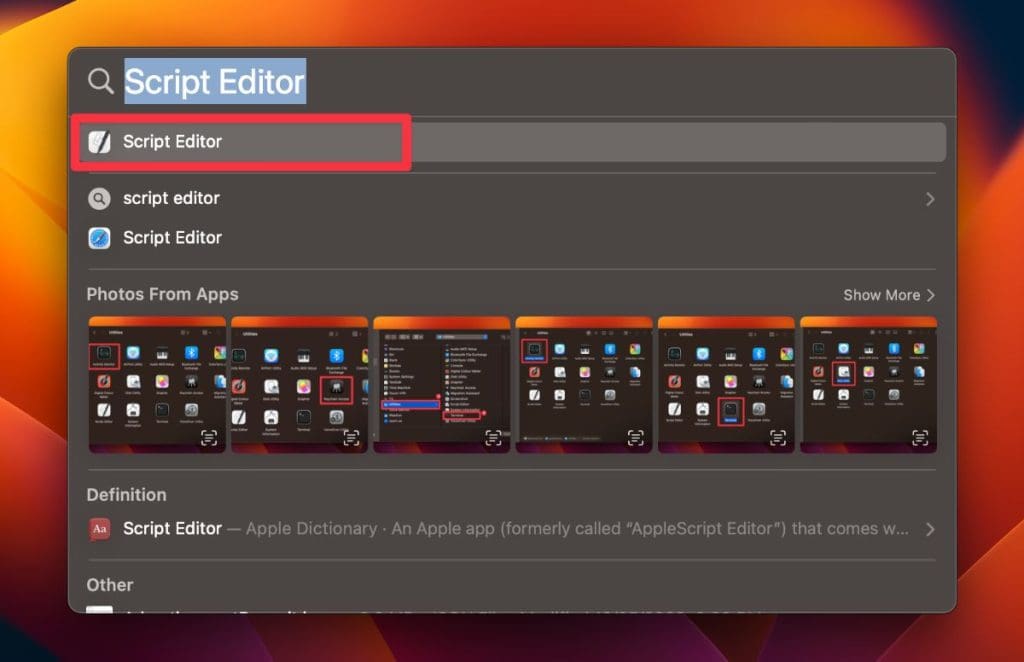Screen dimensions: 1024x662
Task: Click the 'Definition' section heading
Action: [127, 495]
